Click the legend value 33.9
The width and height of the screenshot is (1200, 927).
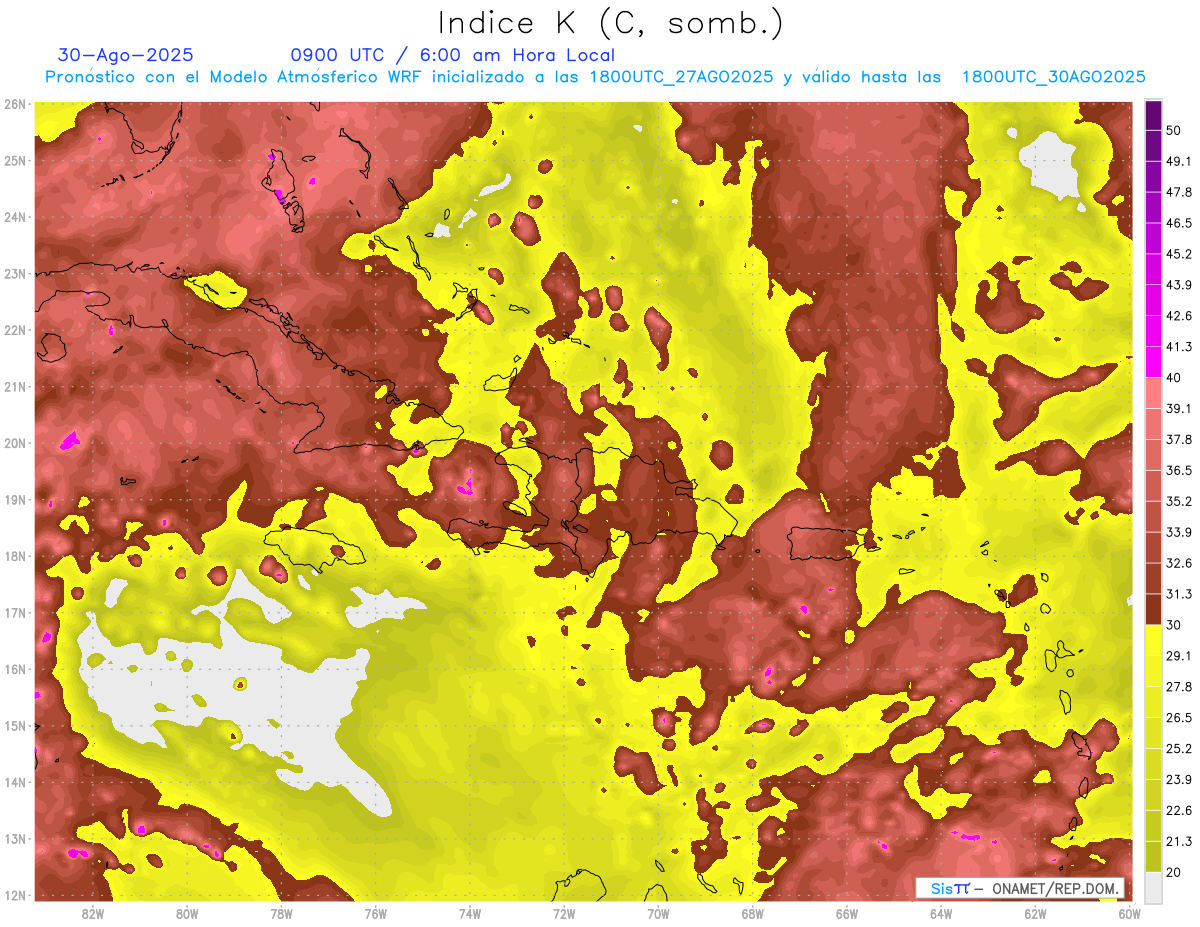(x=1178, y=532)
